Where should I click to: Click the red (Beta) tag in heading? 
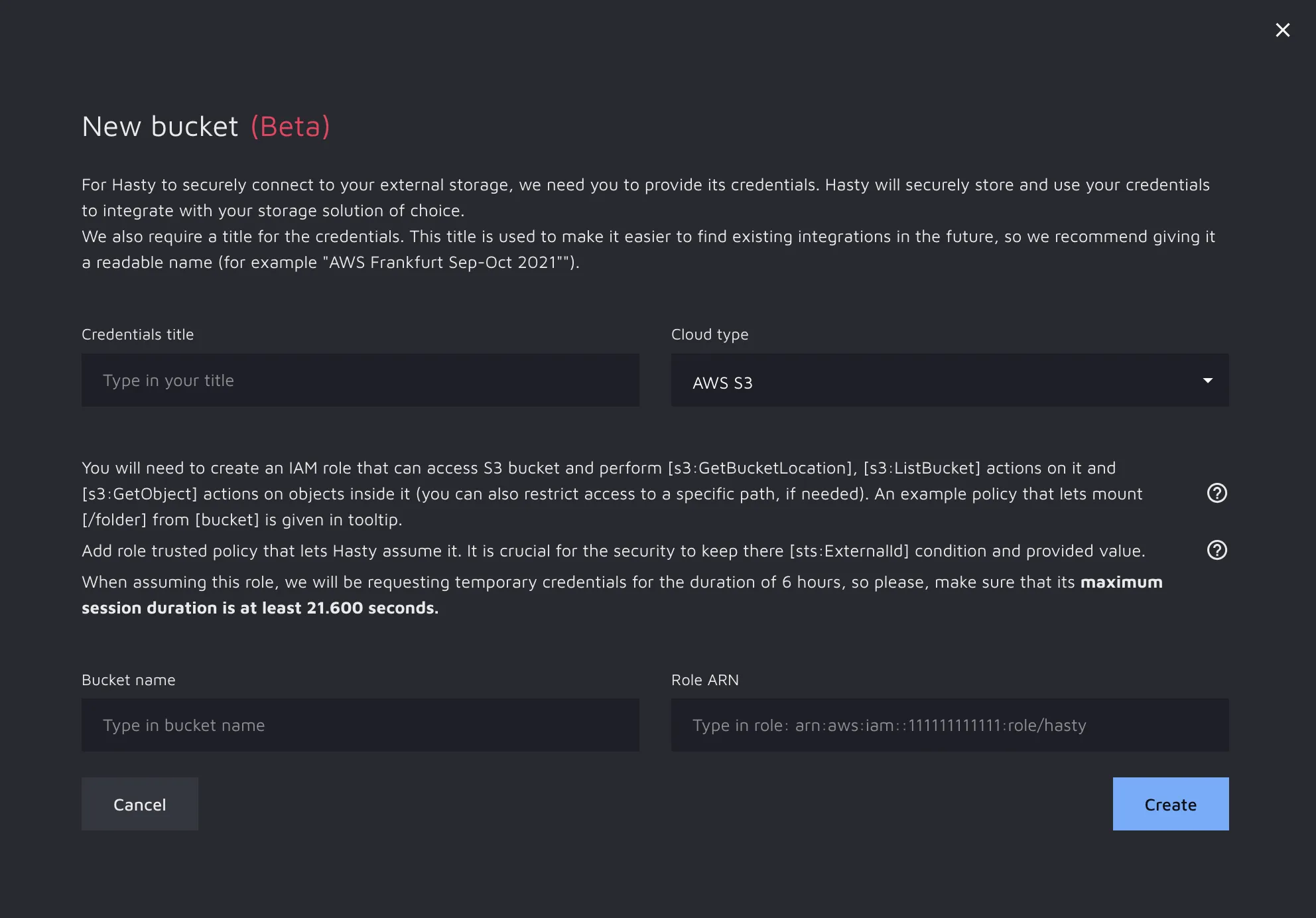(x=290, y=127)
